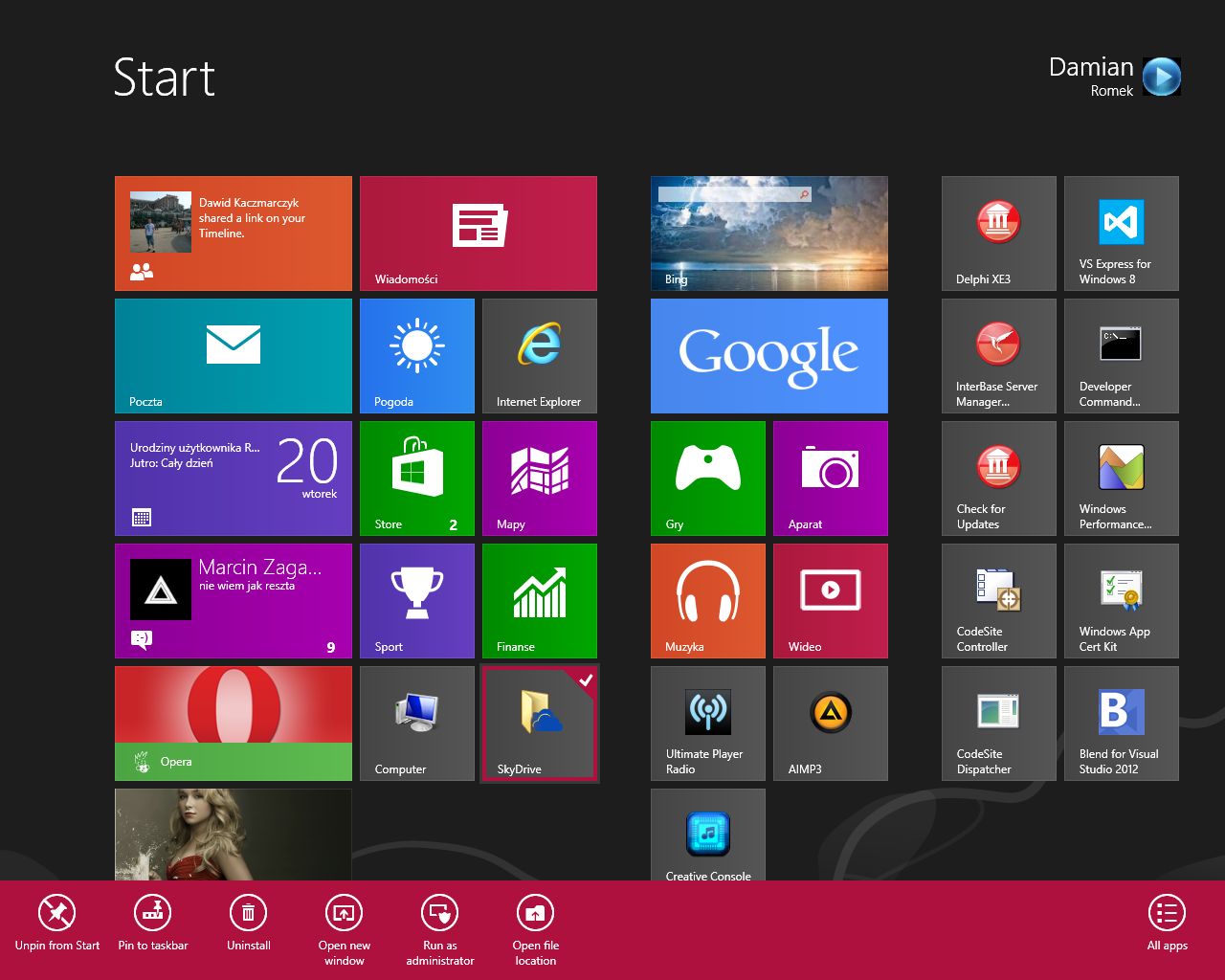Click Unpin from Start

pyautogui.click(x=57, y=924)
